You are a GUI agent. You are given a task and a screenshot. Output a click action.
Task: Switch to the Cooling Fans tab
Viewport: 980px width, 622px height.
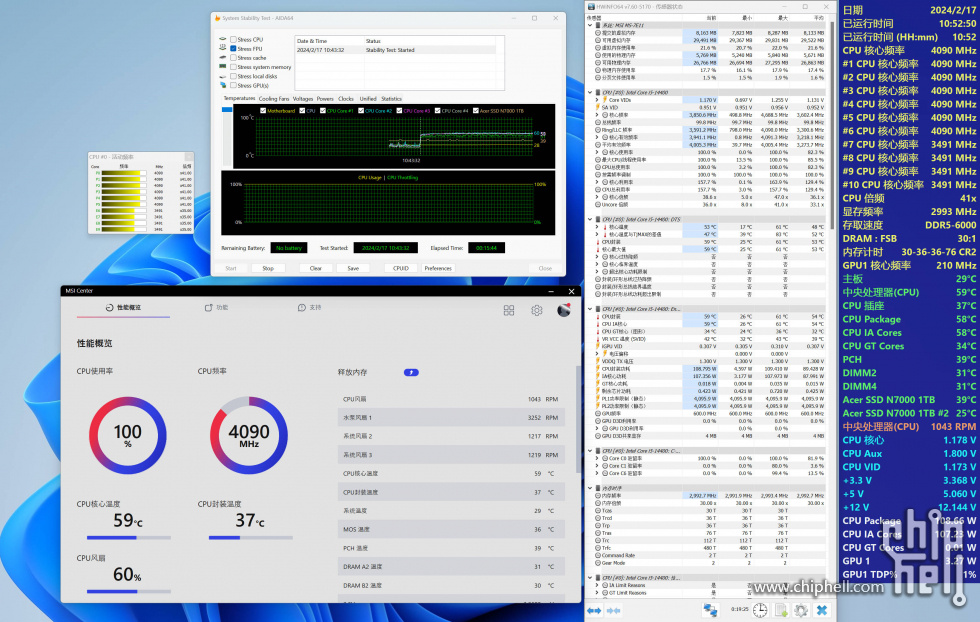point(274,99)
